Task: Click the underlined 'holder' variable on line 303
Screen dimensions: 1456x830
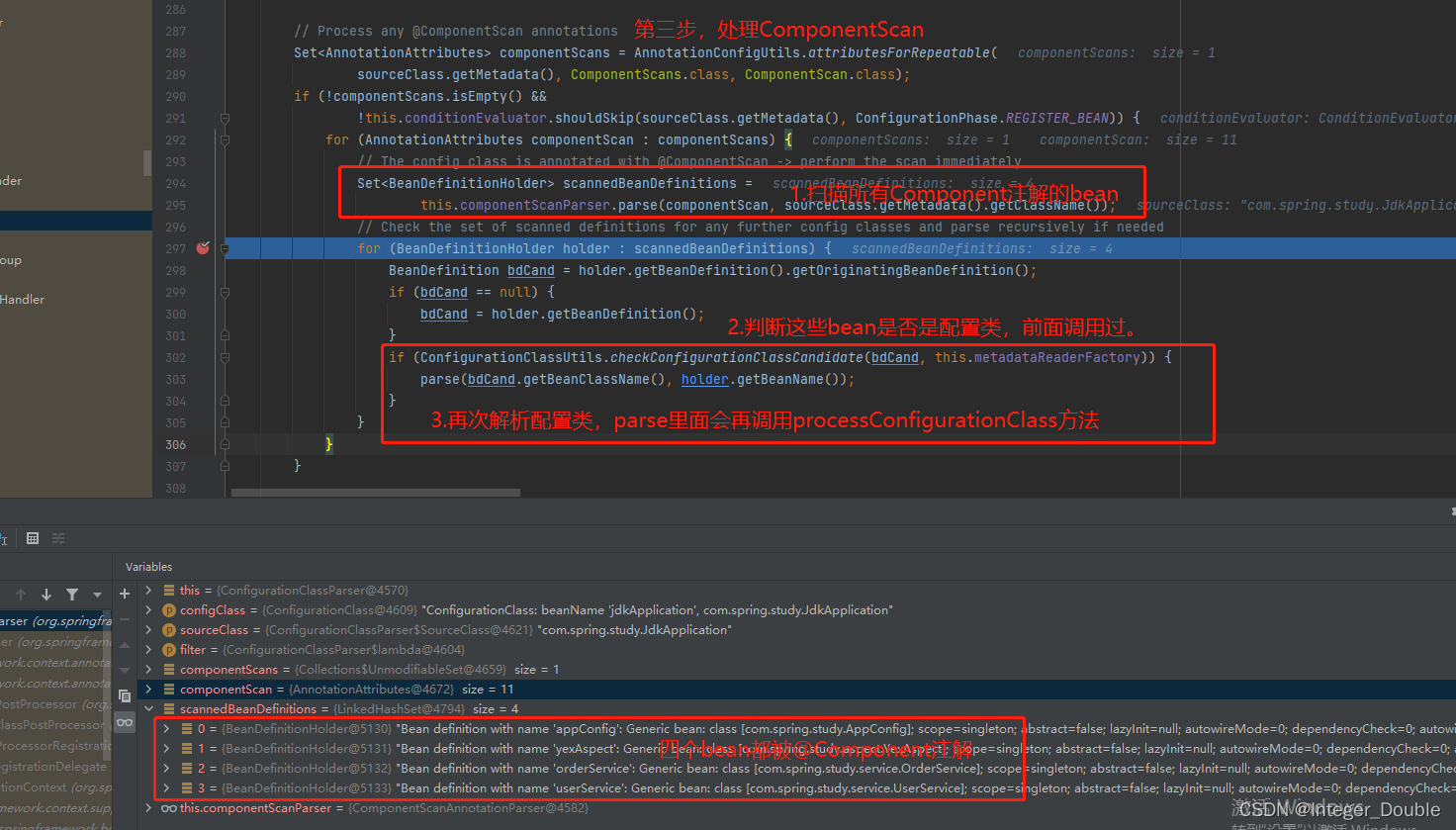Action: [x=704, y=379]
